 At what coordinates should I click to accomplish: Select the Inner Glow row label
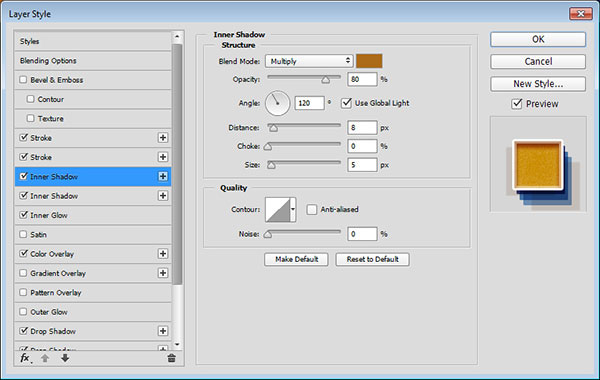tap(49, 215)
